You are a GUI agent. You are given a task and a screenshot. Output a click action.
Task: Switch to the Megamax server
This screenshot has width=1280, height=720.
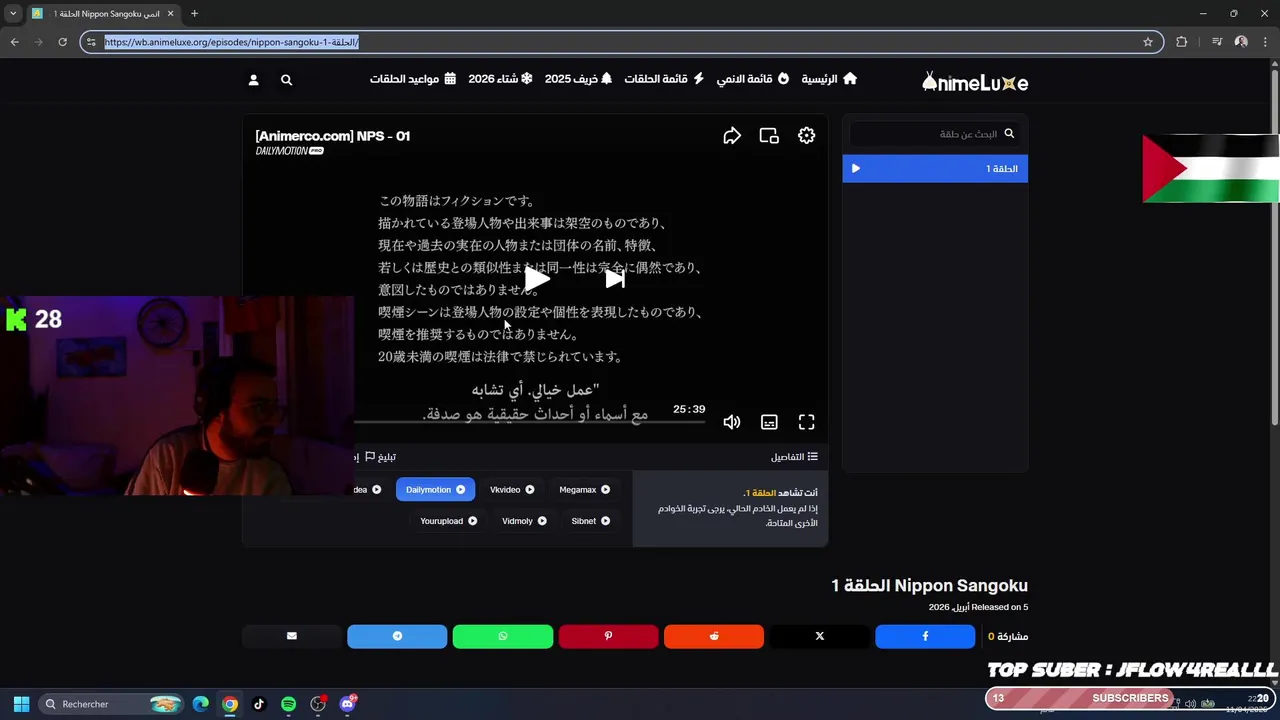[585, 490]
